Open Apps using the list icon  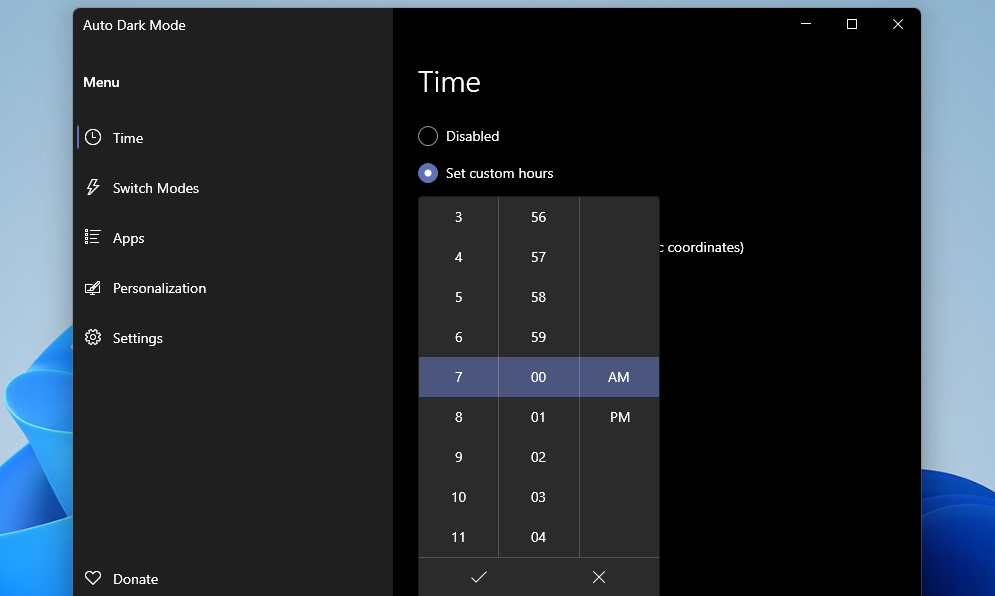[93, 237]
